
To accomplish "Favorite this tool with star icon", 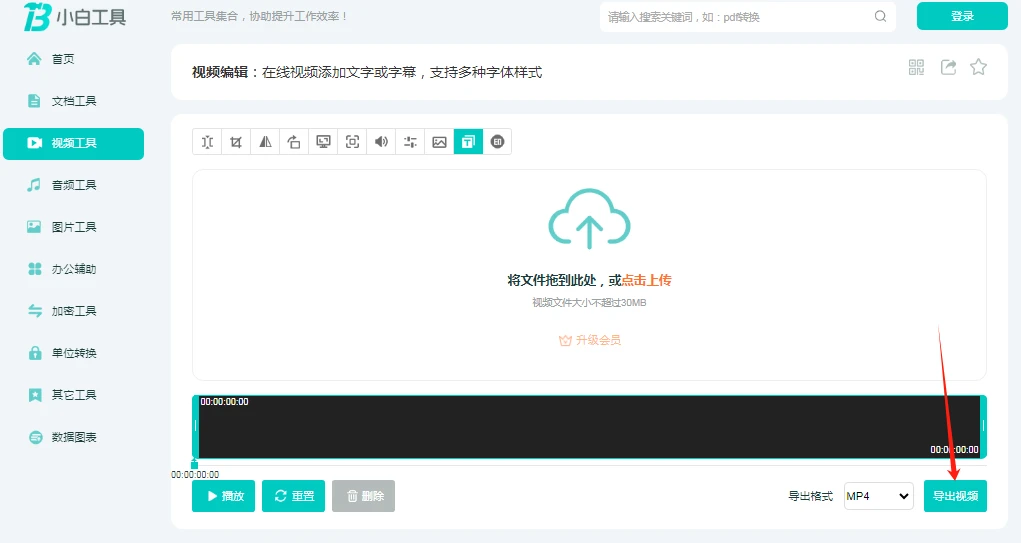I will [978, 67].
